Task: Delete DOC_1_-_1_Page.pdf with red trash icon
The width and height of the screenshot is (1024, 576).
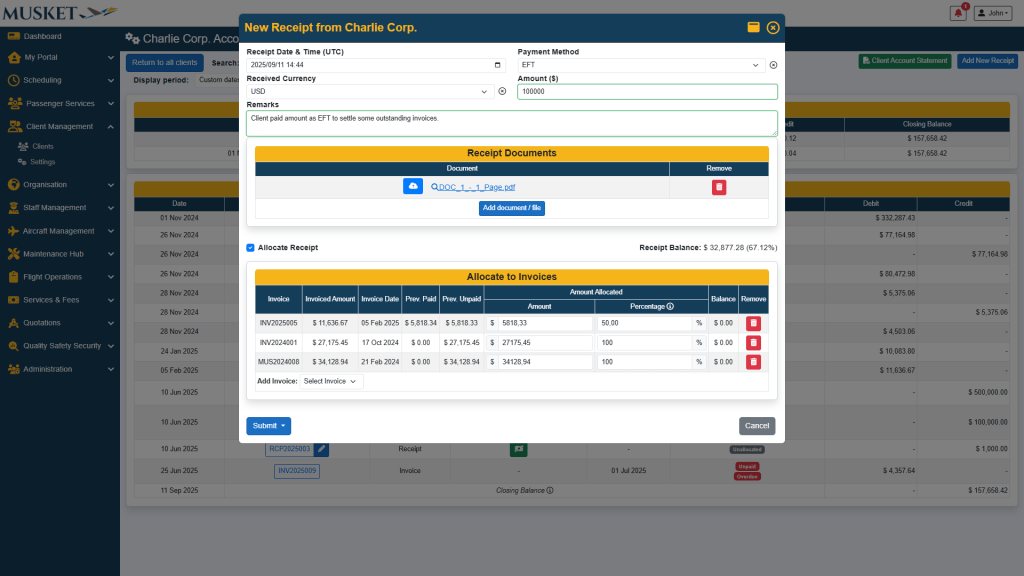Action: click(x=718, y=187)
